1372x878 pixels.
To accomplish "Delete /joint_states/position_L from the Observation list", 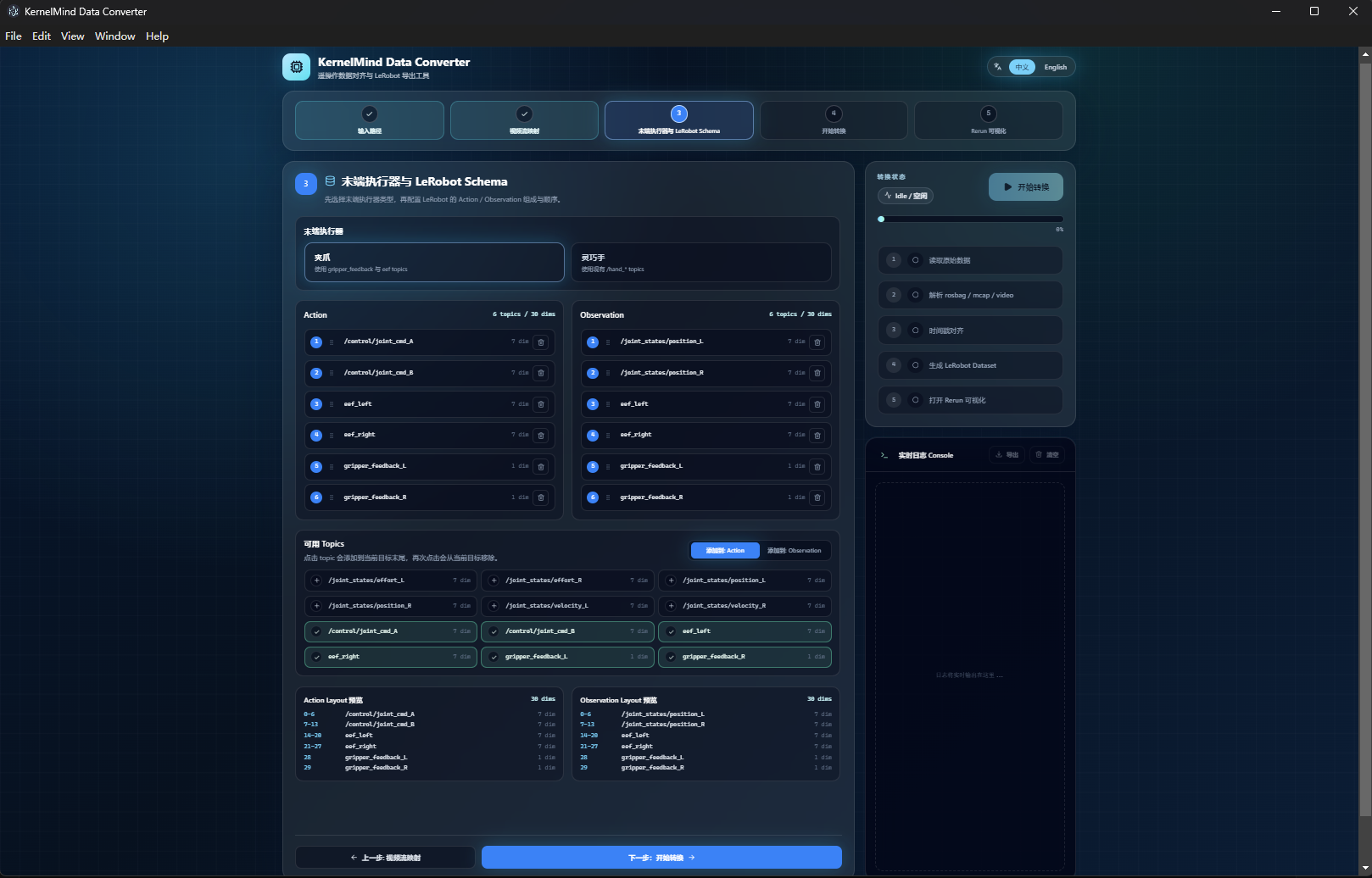I will pos(817,342).
